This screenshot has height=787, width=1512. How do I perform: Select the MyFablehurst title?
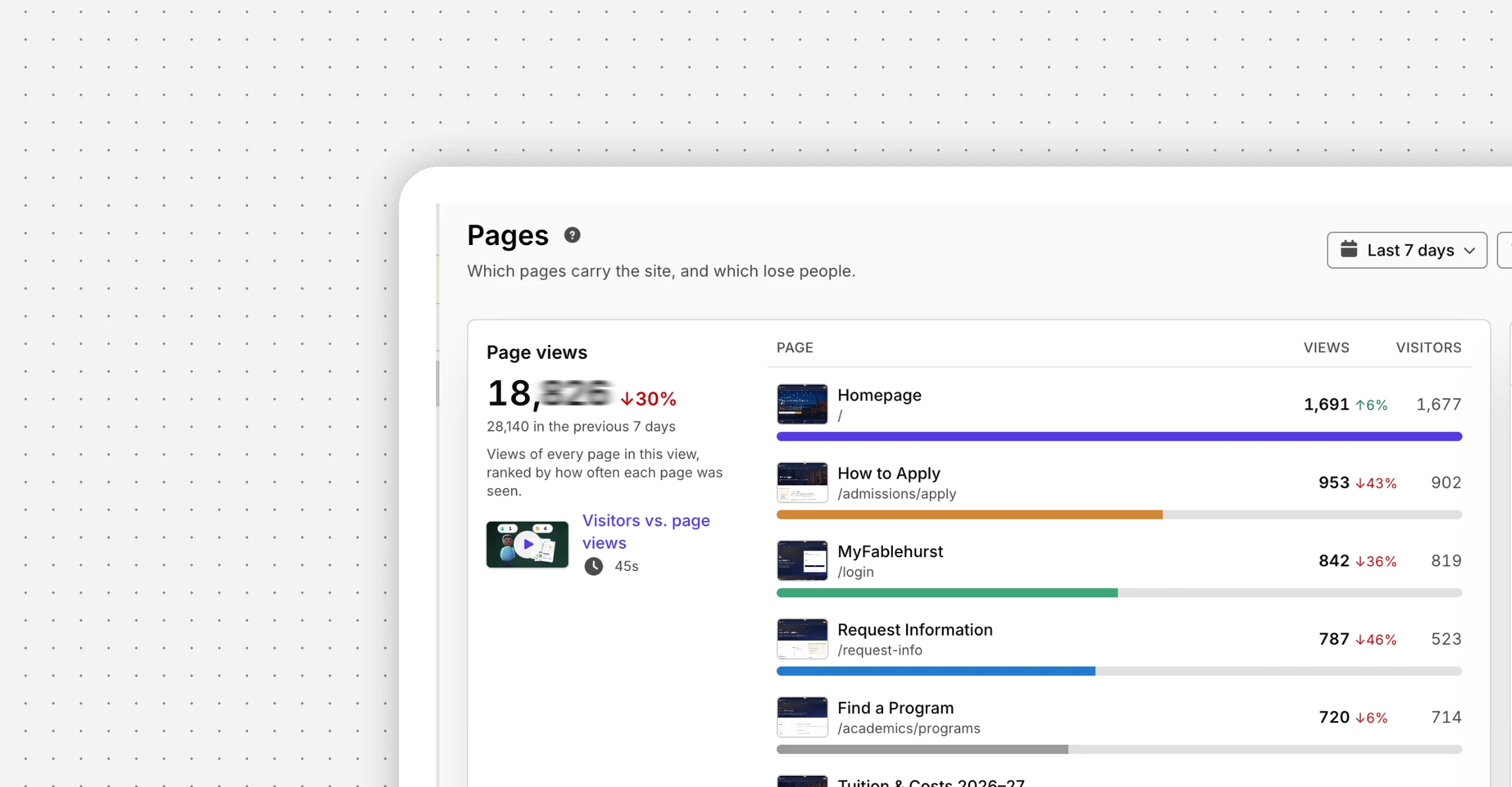[x=890, y=551]
